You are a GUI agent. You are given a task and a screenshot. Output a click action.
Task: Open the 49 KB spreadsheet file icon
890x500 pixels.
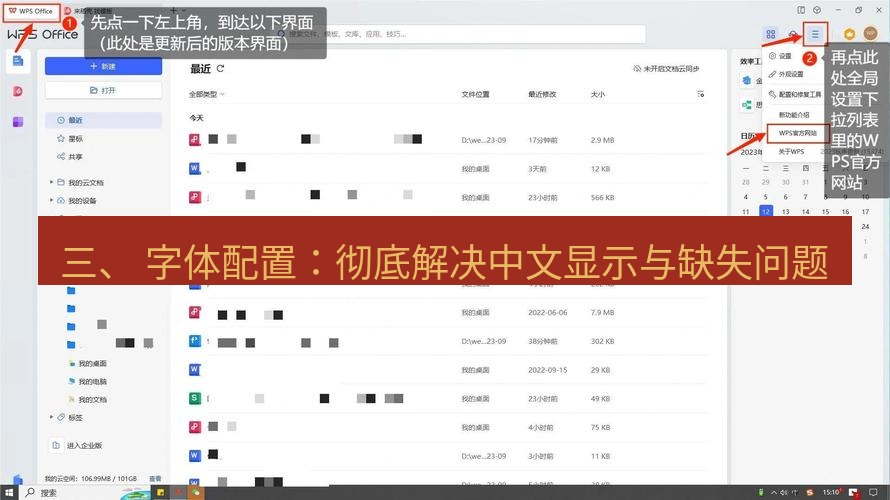point(195,398)
